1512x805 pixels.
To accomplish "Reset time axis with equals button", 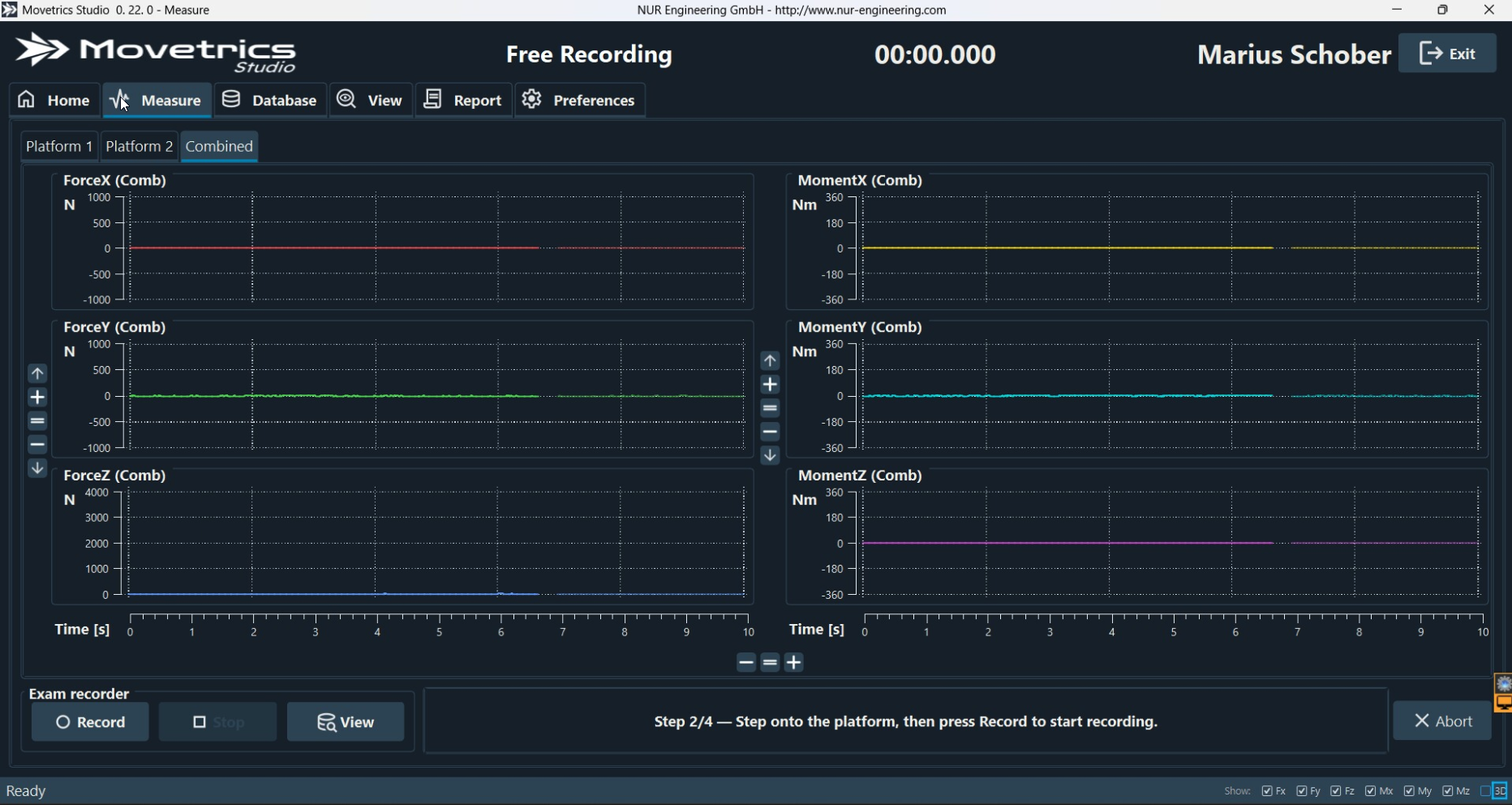I will tap(770, 663).
